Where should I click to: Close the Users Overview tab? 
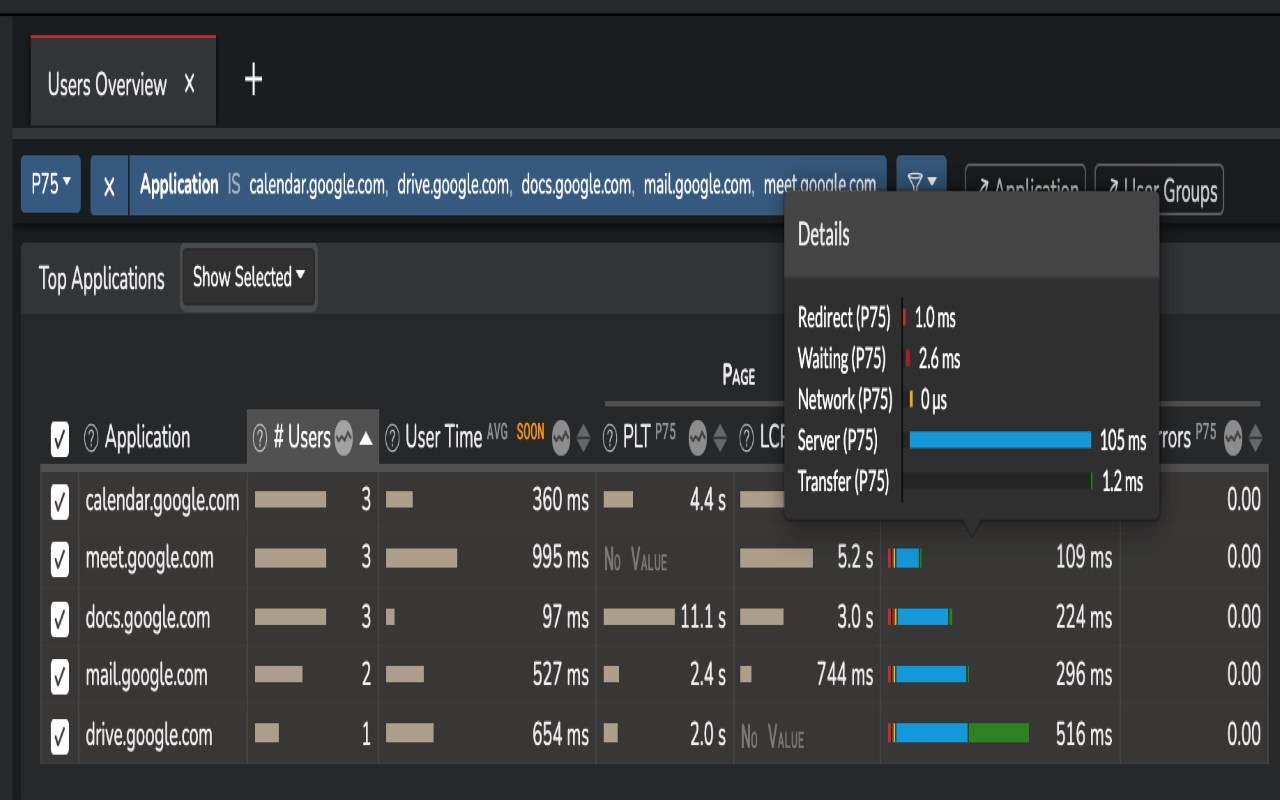pyautogui.click(x=190, y=84)
